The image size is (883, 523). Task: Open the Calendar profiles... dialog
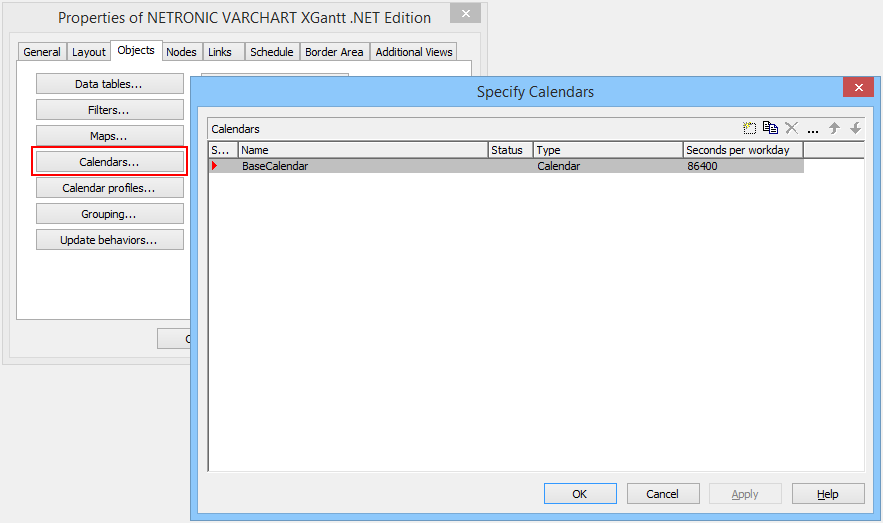(109, 188)
